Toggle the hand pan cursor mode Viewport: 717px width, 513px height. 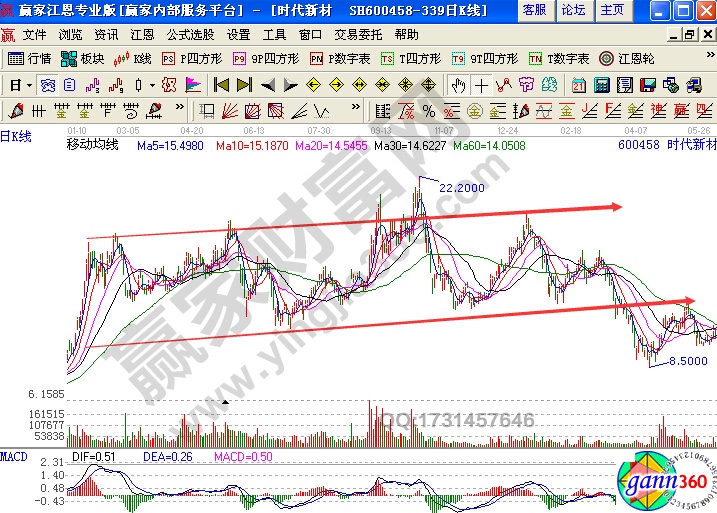[x=458, y=85]
